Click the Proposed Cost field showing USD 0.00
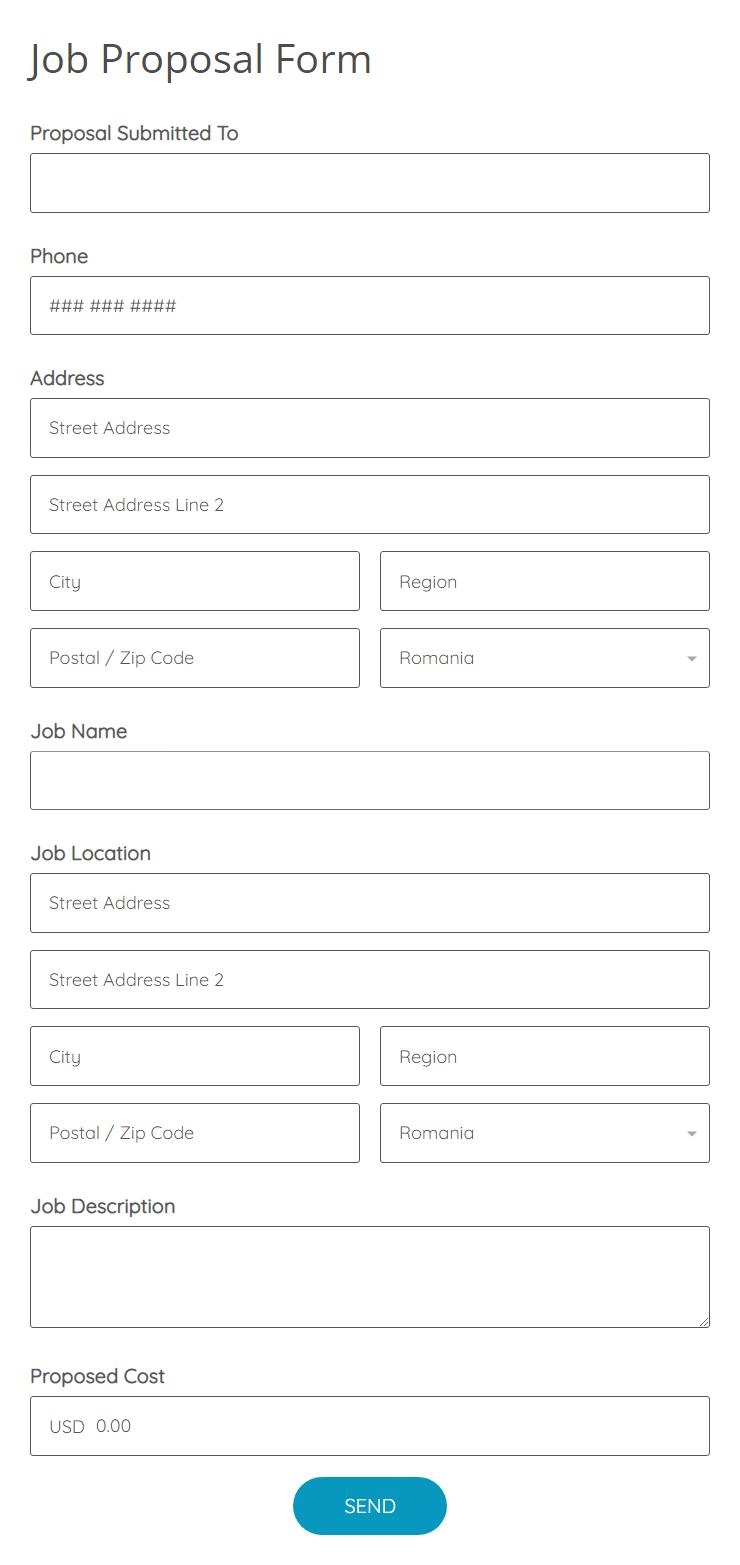 point(370,1426)
